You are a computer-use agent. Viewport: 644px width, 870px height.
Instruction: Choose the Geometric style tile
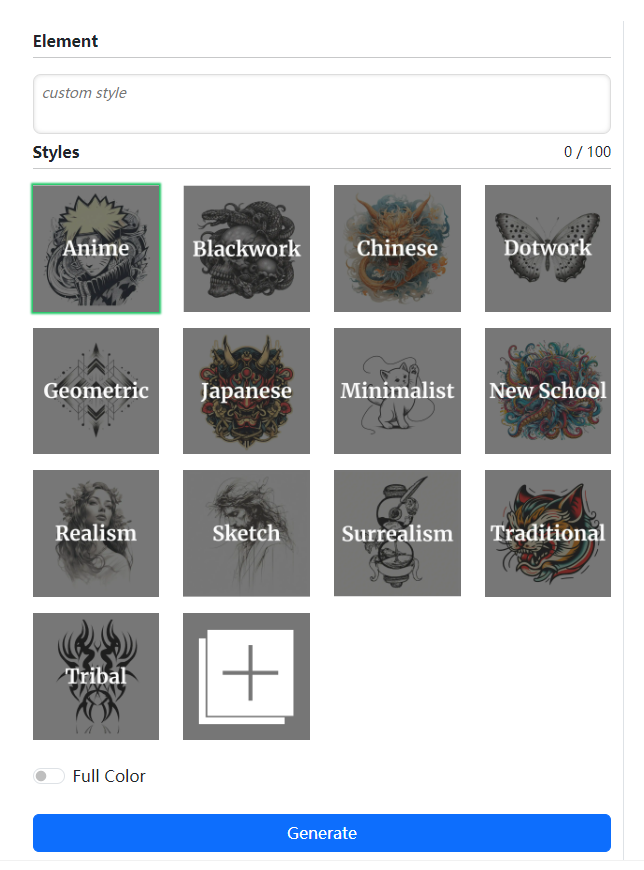pos(96,391)
